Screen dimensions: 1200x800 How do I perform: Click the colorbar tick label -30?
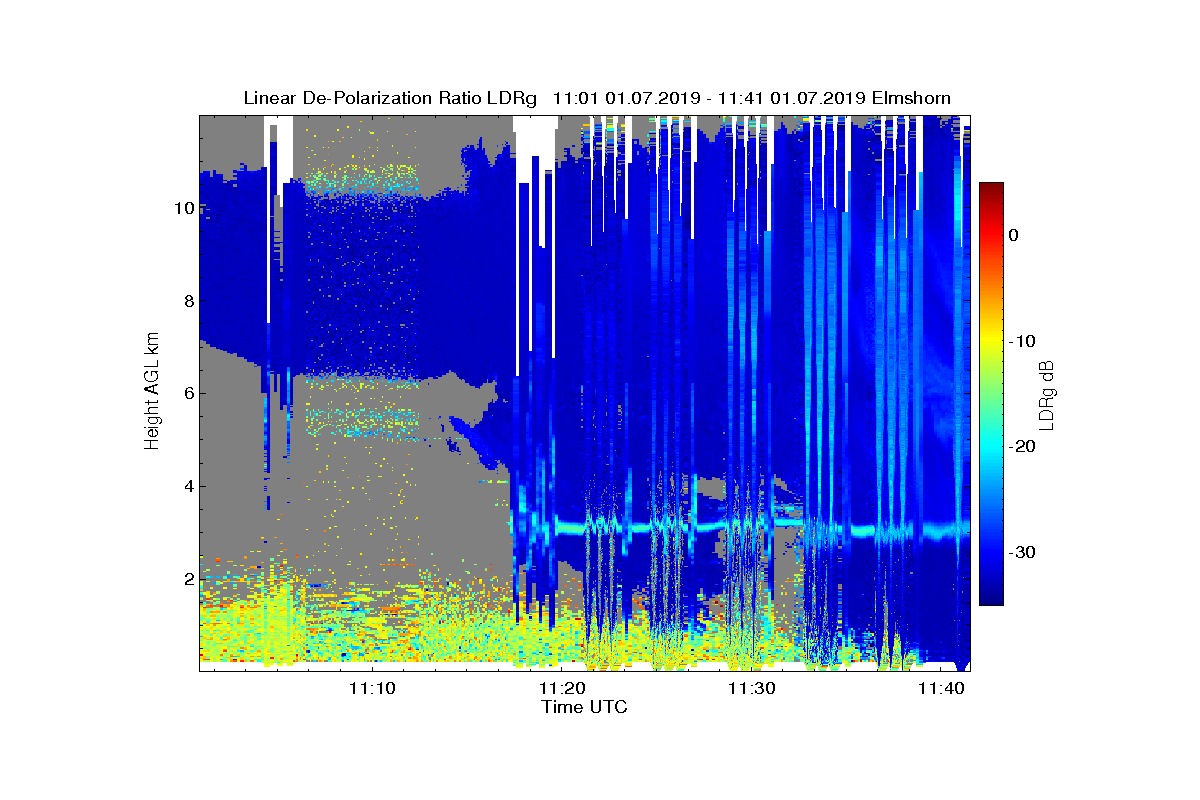click(x=1022, y=553)
